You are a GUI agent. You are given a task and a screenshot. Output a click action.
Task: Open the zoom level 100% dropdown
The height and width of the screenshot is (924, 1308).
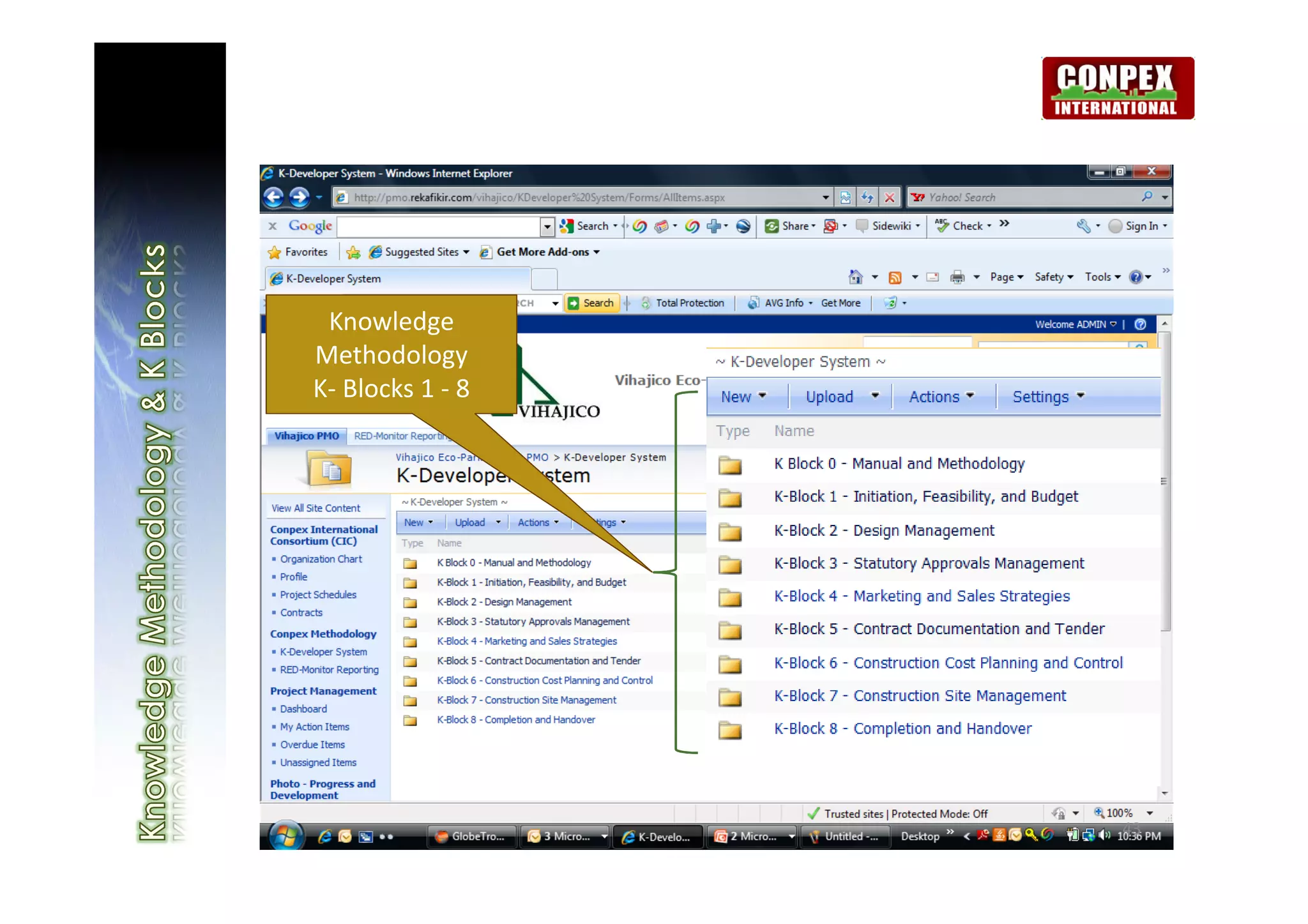[x=1150, y=814]
